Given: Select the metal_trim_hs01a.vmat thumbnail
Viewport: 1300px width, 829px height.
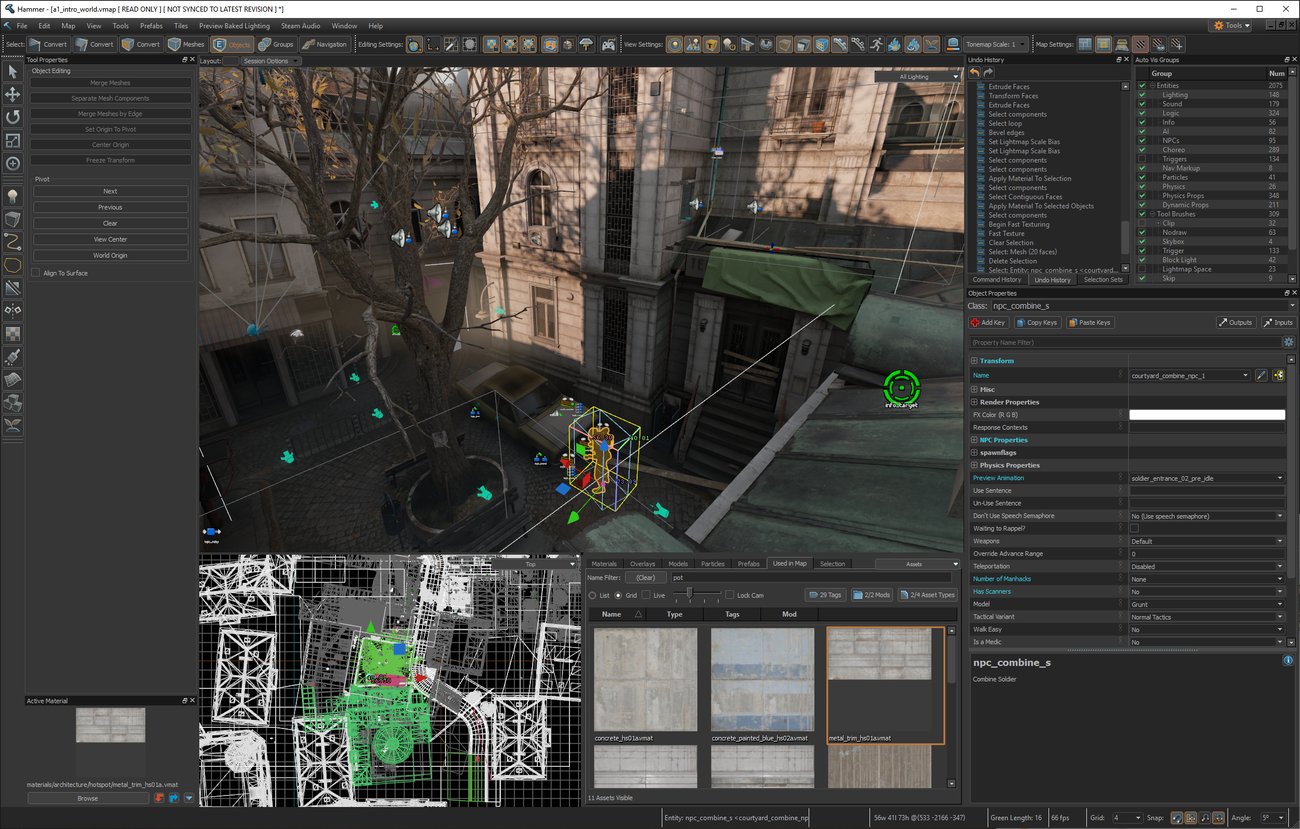Looking at the screenshot, I should (880, 683).
